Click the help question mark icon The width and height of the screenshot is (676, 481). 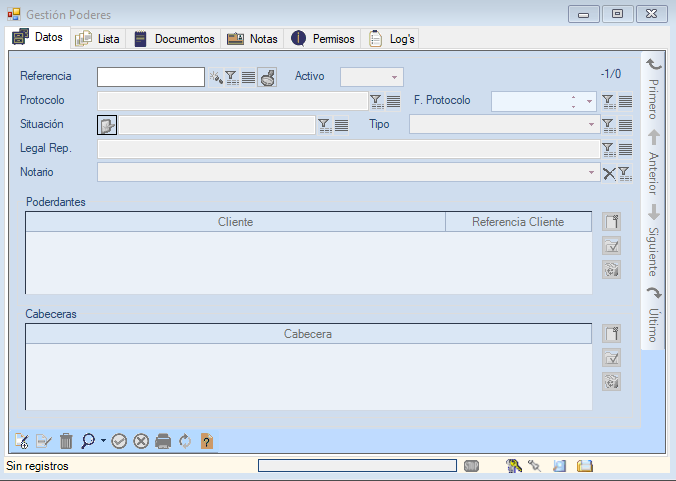click(206, 441)
